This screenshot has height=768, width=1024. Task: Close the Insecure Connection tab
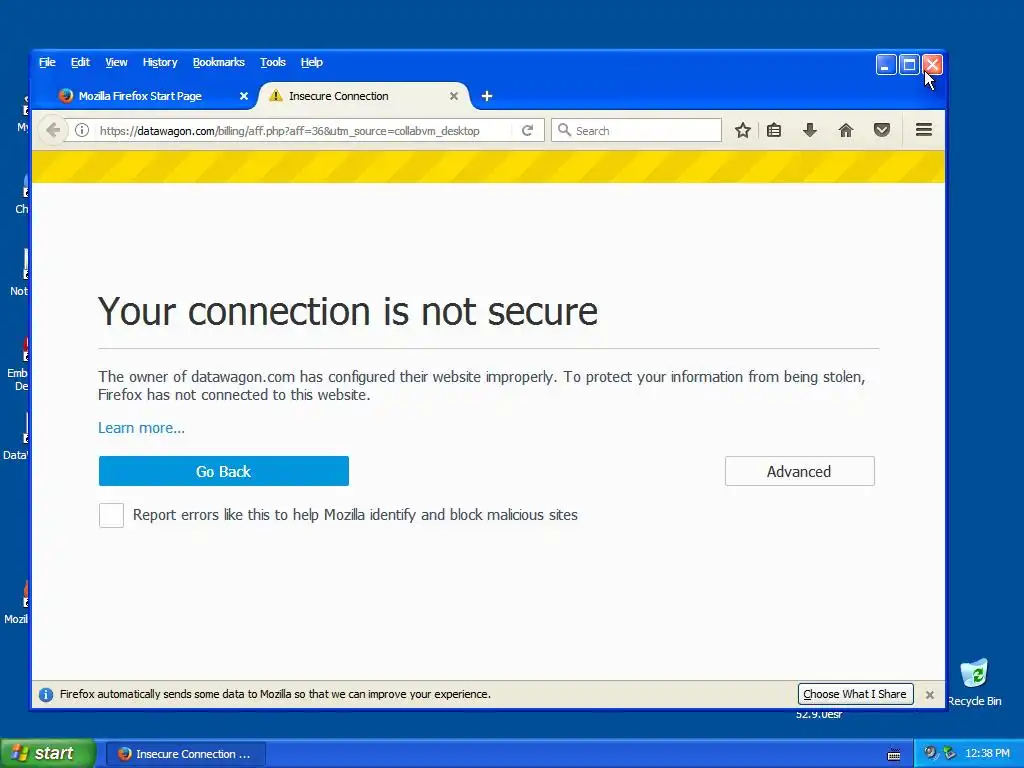pos(454,96)
